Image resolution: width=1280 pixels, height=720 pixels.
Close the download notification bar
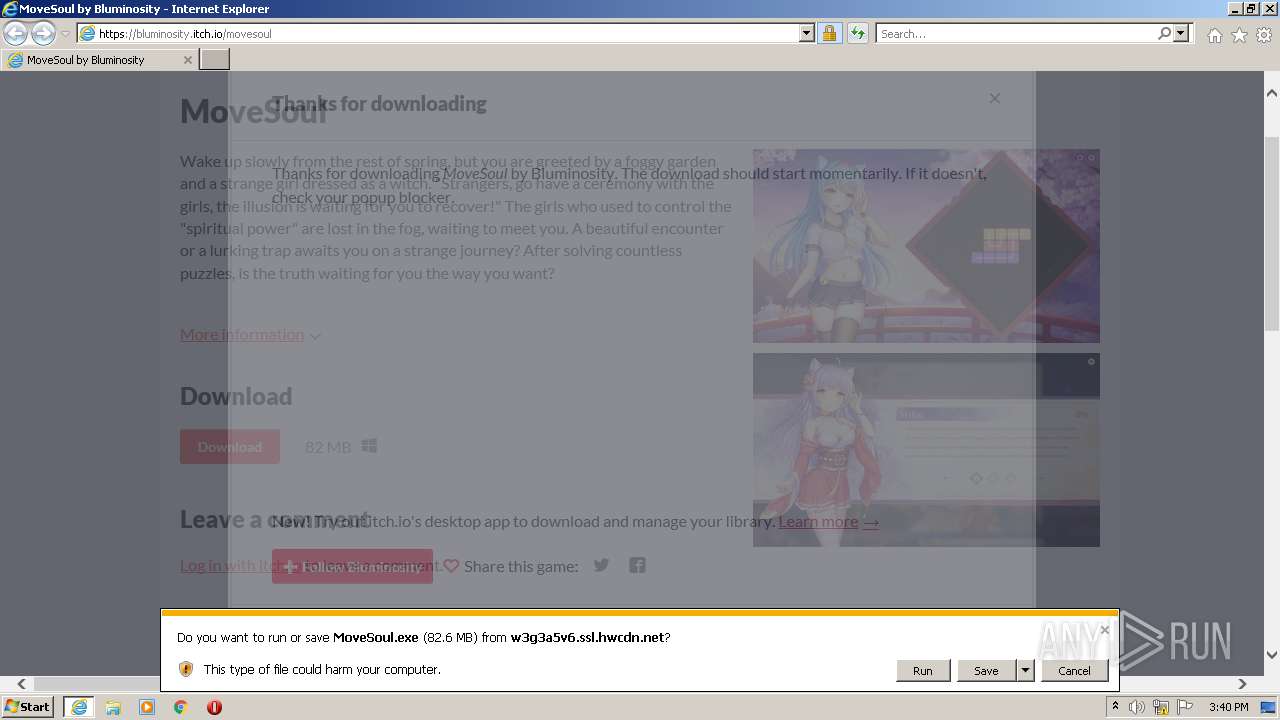click(x=1104, y=629)
